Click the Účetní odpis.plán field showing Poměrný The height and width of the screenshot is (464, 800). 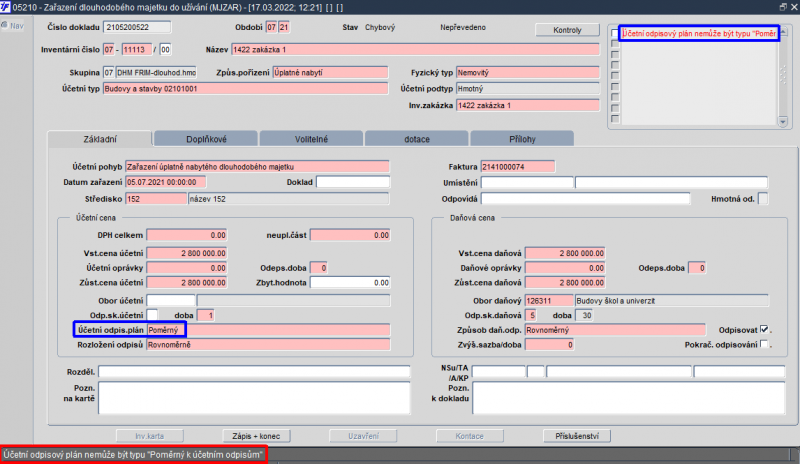(x=267, y=329)
